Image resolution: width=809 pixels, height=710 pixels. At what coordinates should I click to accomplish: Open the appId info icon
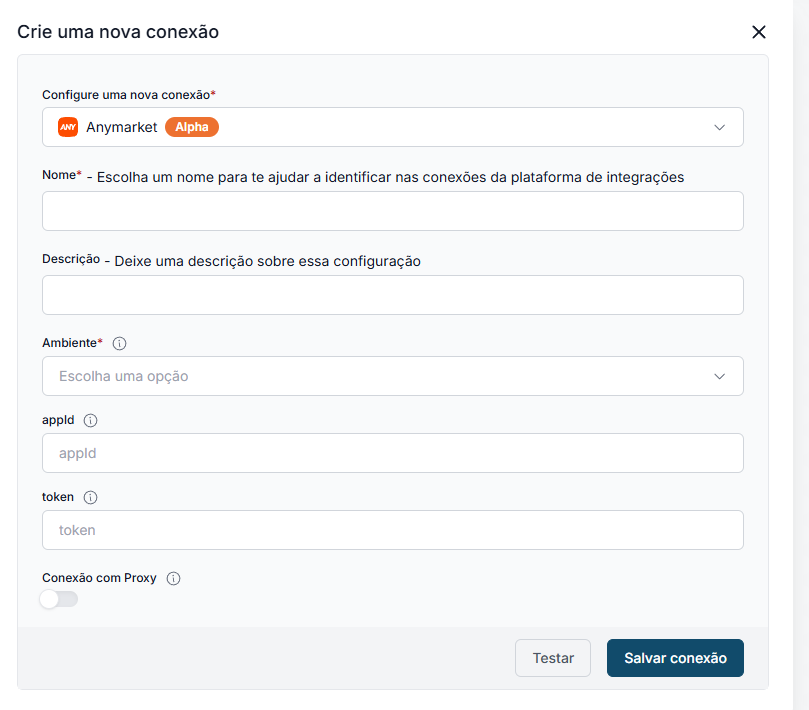90,421
